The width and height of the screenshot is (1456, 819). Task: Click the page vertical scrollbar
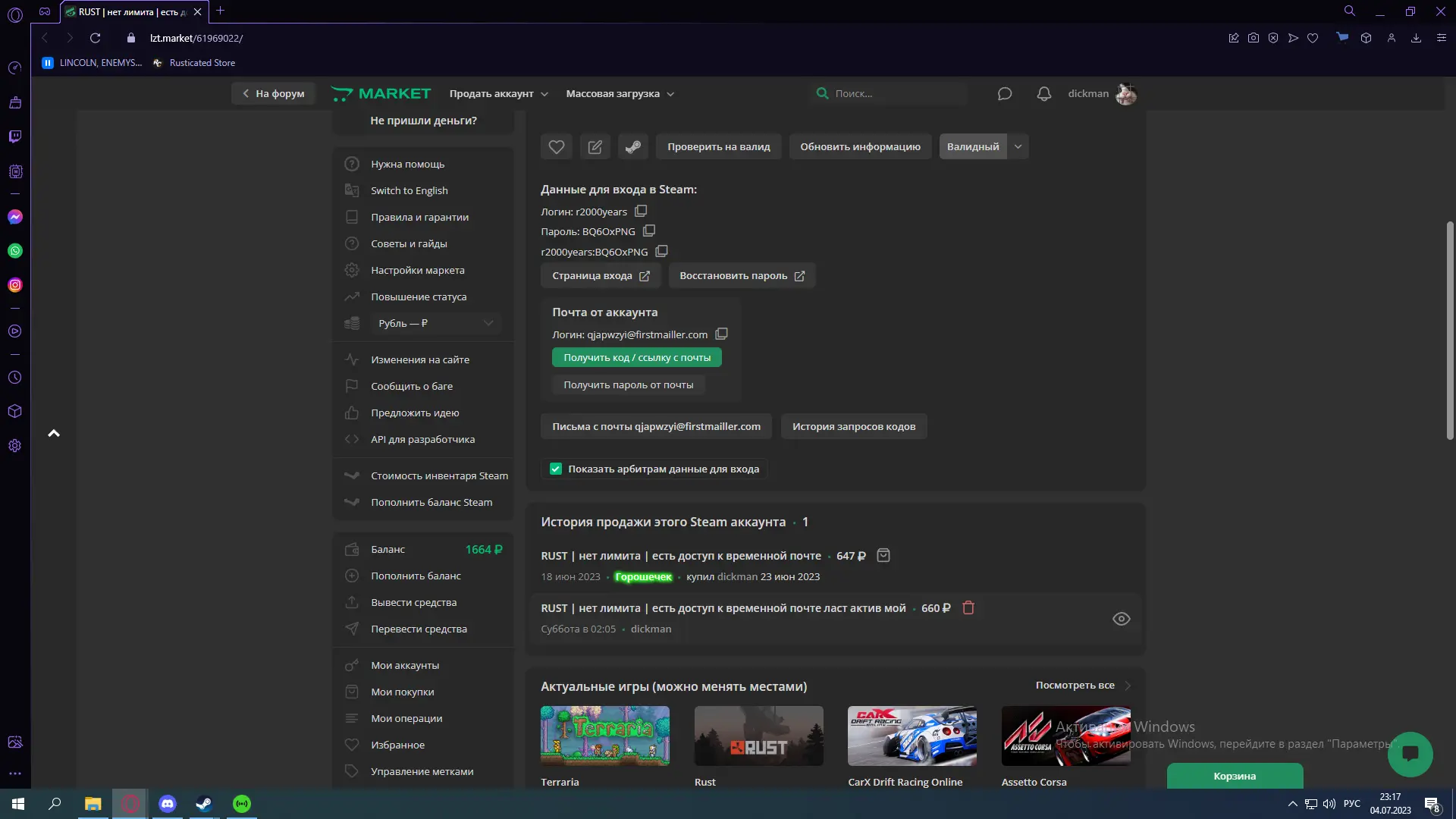click(1450, 330)
